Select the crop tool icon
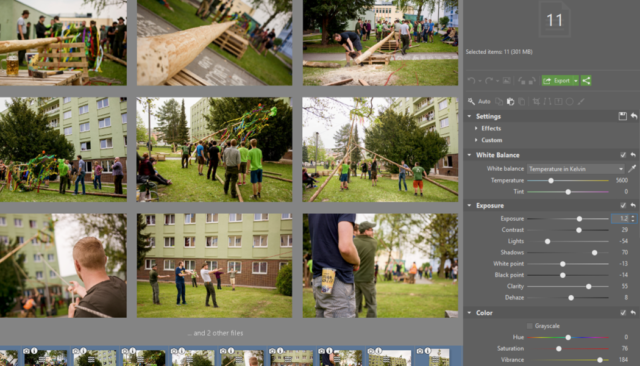 [x=536, y=102]
